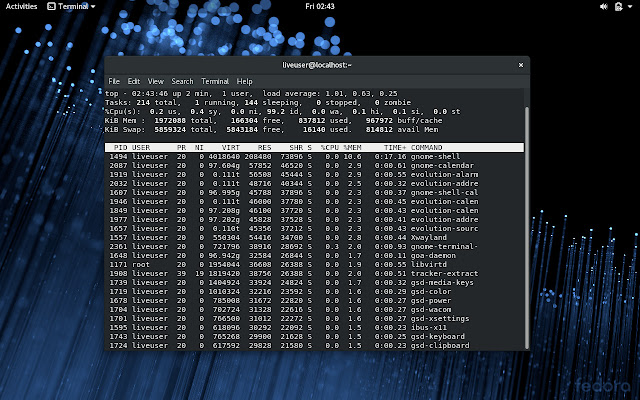
Task: Click the gnome-shell process row
Action: click(314, 156)
